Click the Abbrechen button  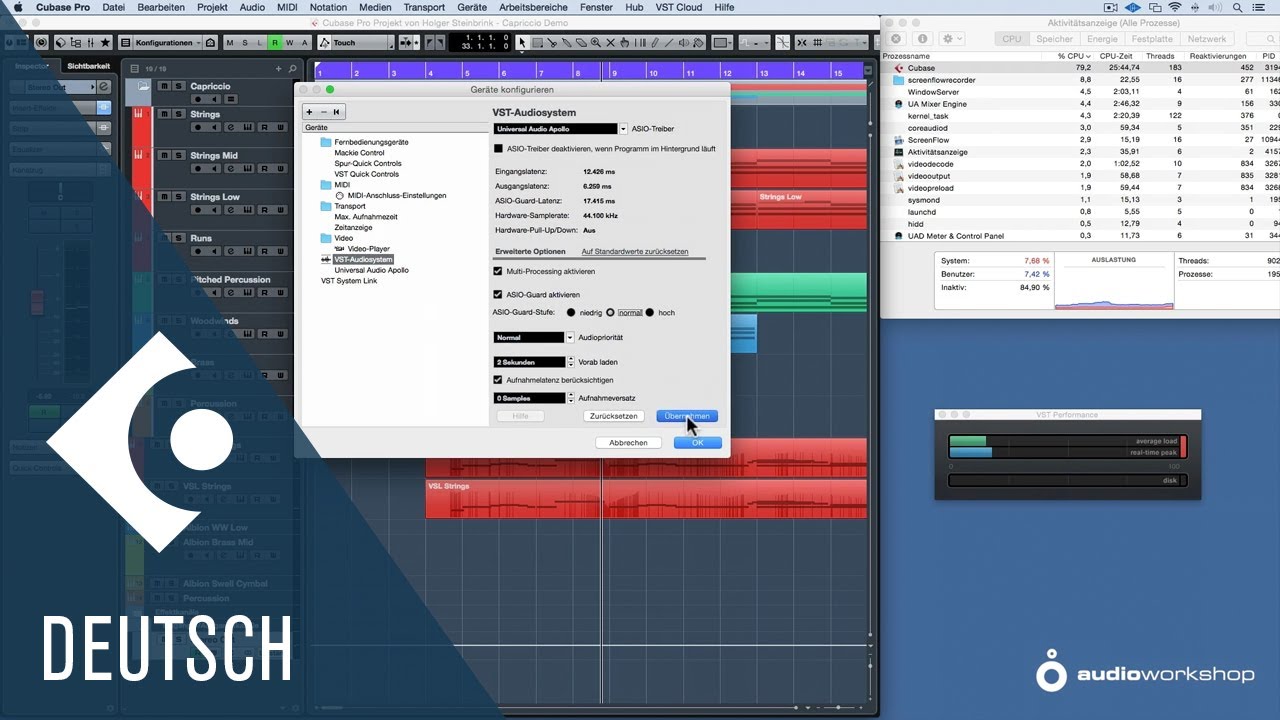coord(628,443)
